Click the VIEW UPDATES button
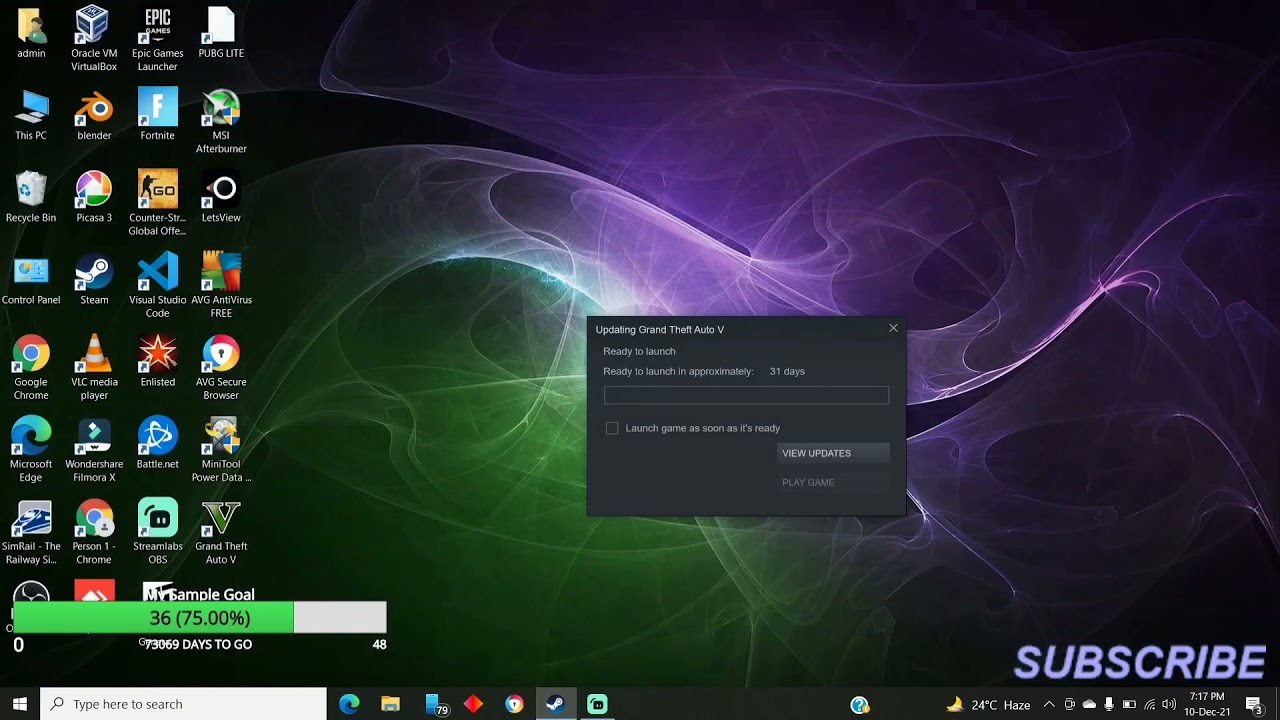 click(x=834, y=453)
